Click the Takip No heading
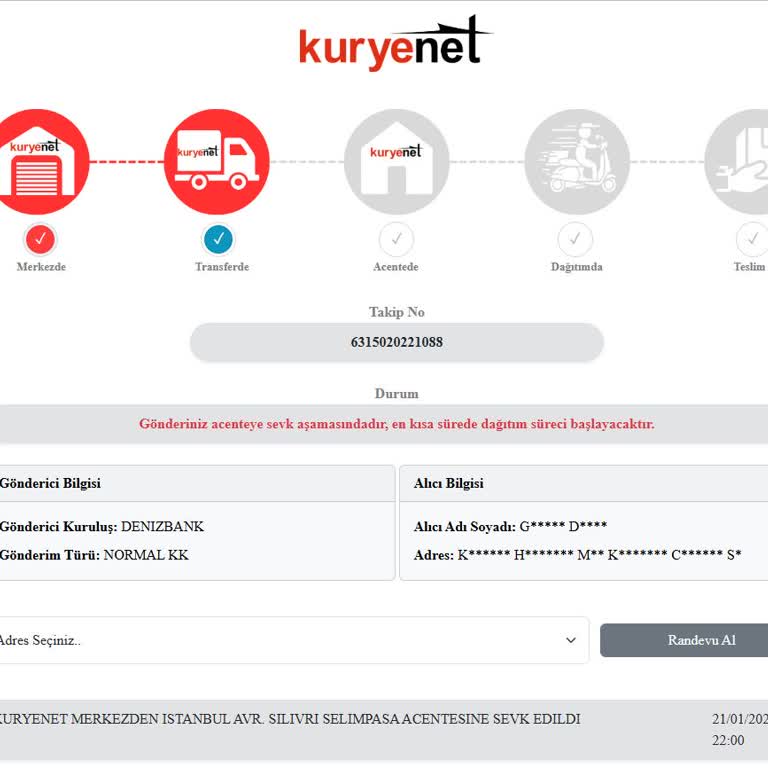 [397, 312]
